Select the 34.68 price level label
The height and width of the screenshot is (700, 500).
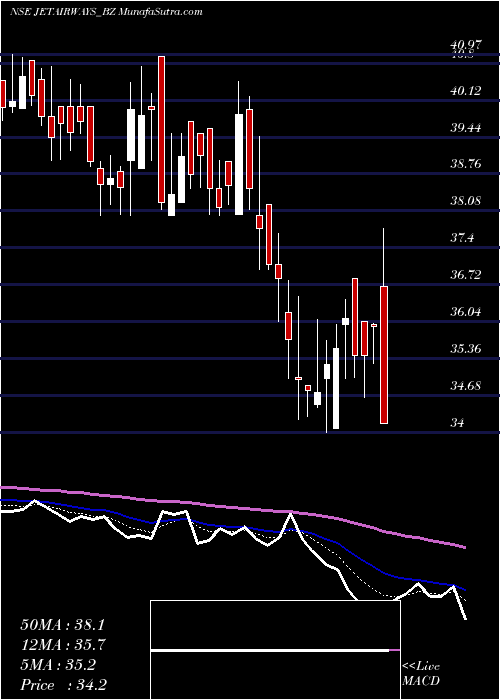(x=467, y=385)
